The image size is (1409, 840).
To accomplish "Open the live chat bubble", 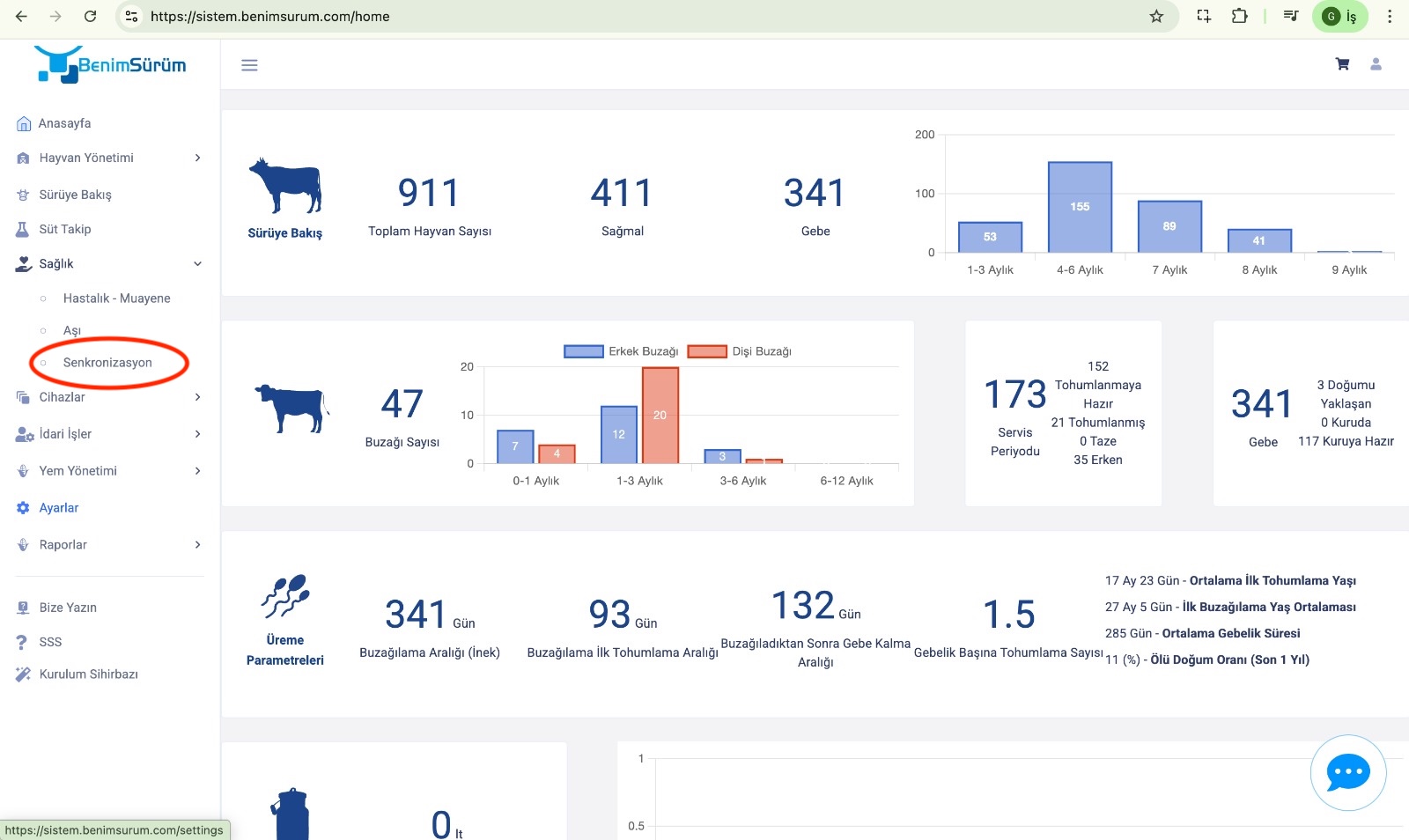I will [x=1348, y=773].
